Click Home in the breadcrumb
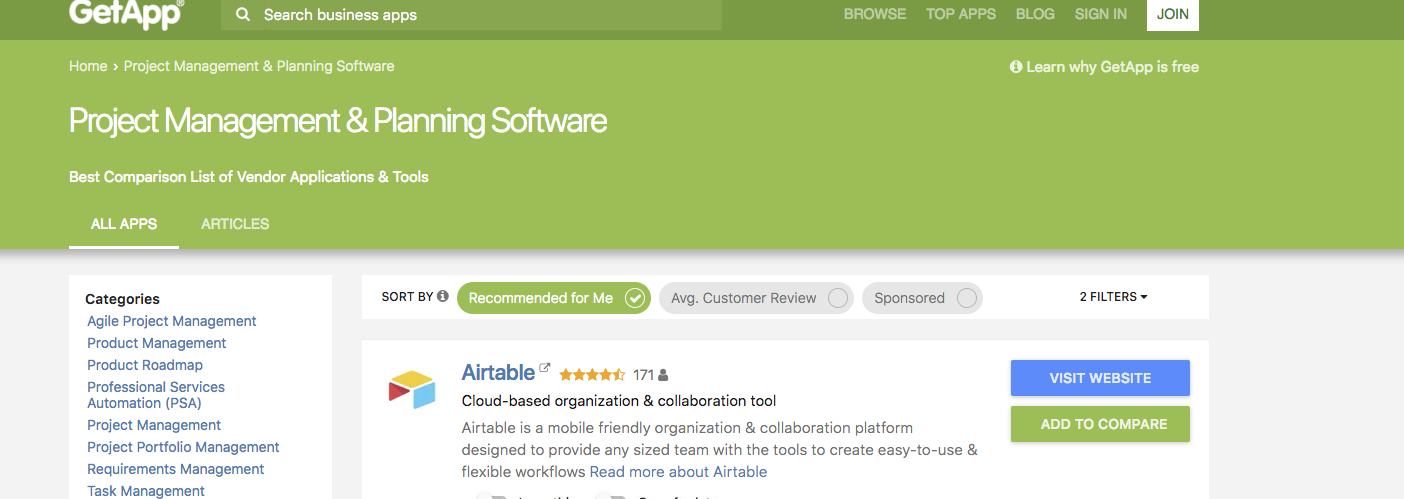 (x=88, y=66)
